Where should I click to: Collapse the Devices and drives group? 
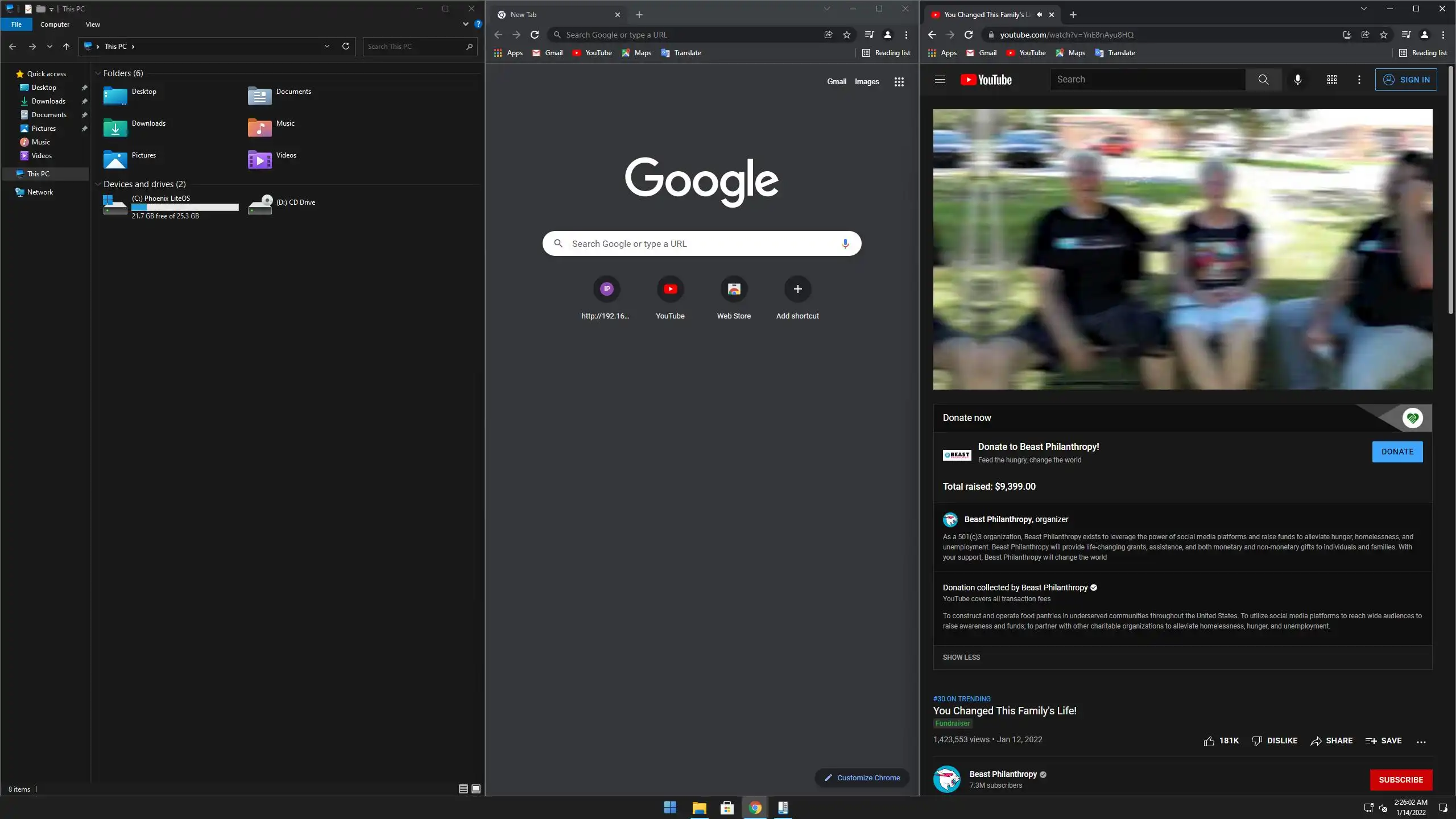point(98,184)
